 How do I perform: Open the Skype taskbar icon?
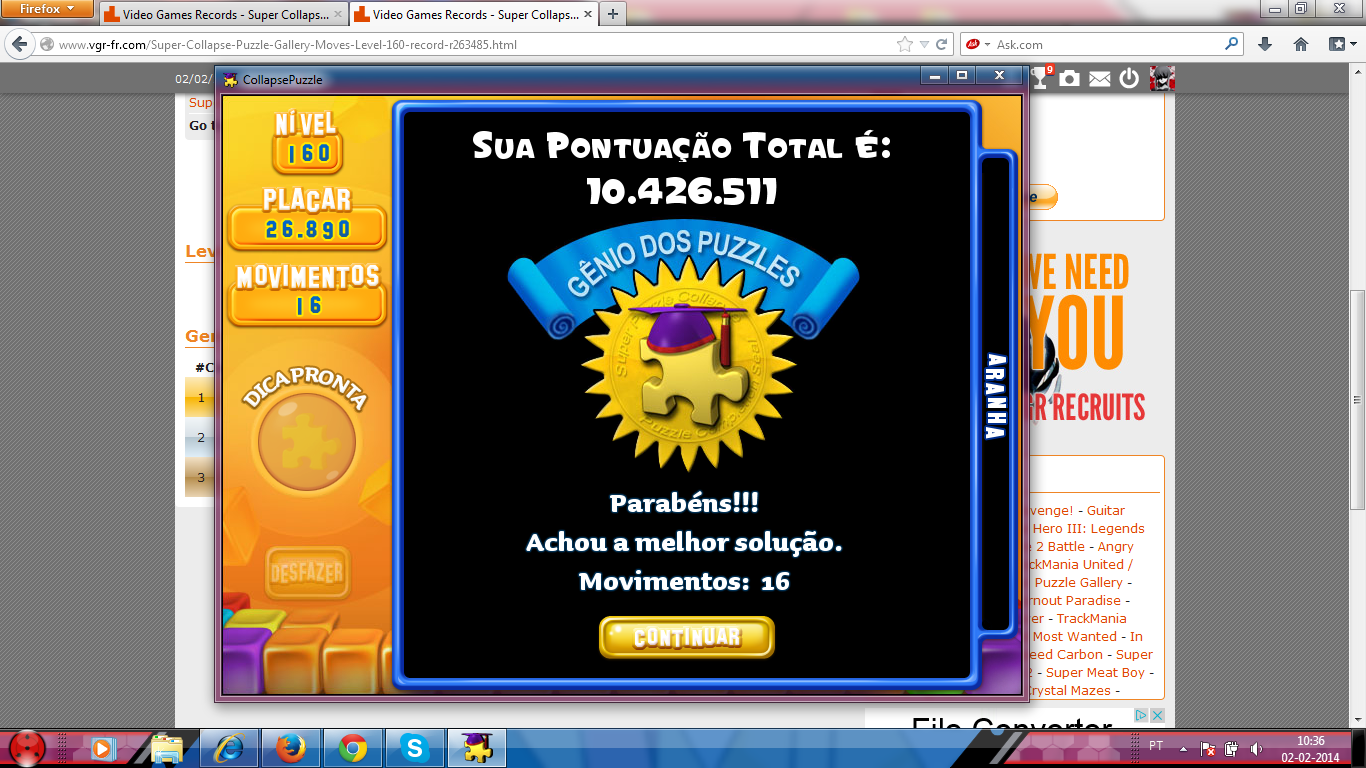[x=414, y=747]
